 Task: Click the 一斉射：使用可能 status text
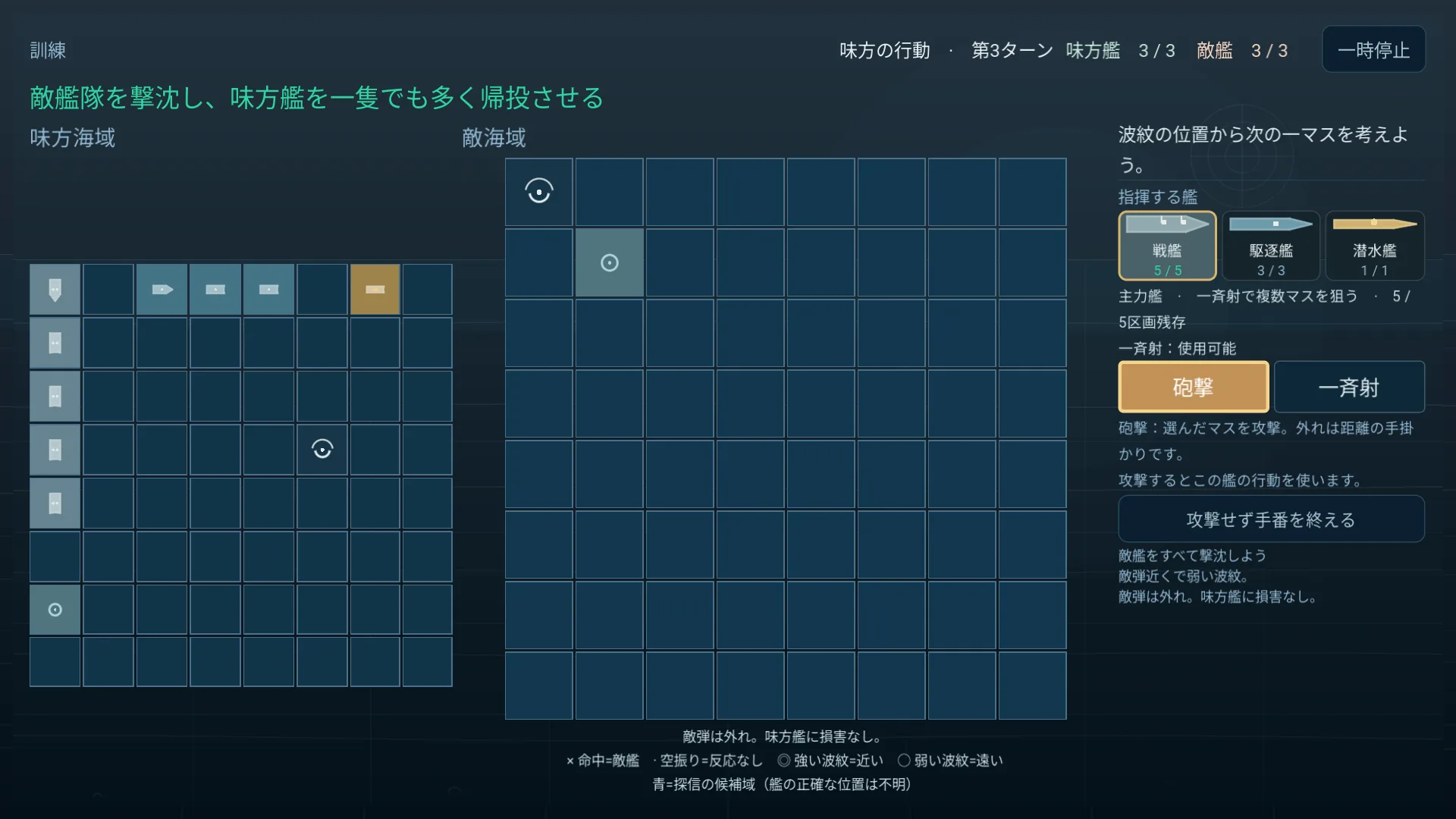pyautogui.click(x=1177, y=349)
